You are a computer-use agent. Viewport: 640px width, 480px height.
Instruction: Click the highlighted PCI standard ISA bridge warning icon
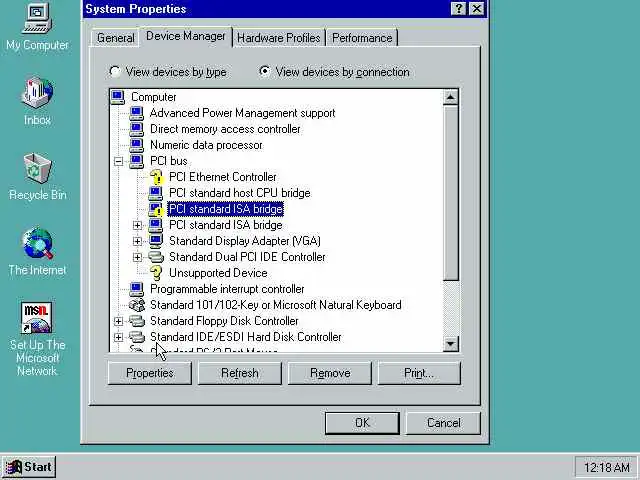pyautogui.click(x=156, y=209)
